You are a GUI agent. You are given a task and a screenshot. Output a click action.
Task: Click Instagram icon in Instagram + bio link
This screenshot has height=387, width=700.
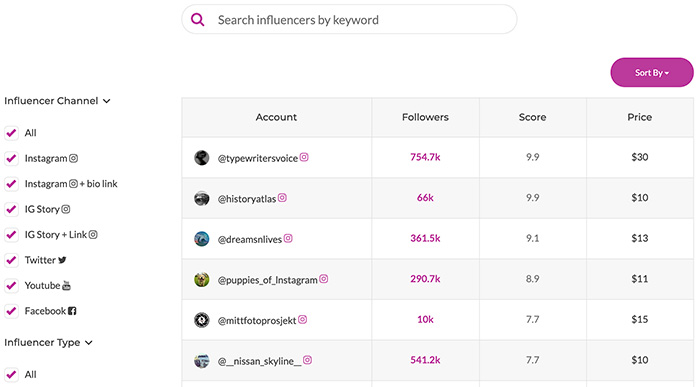click(x=73, y=183)
